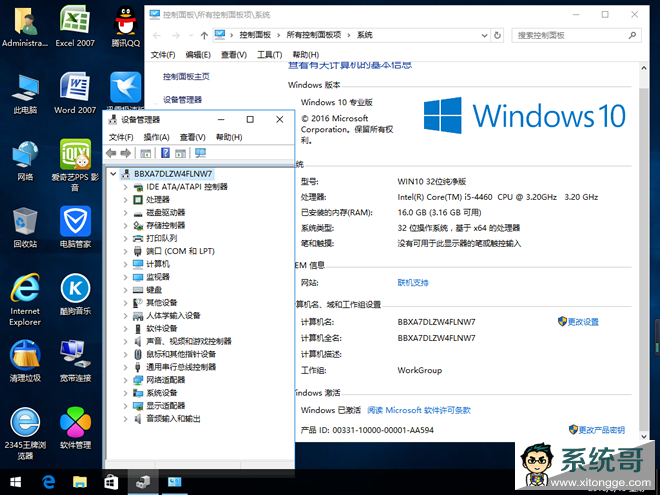This screenshot has width=660, height=495.
Task: Expand the 显示适配器 node
Action: [125, 406]
